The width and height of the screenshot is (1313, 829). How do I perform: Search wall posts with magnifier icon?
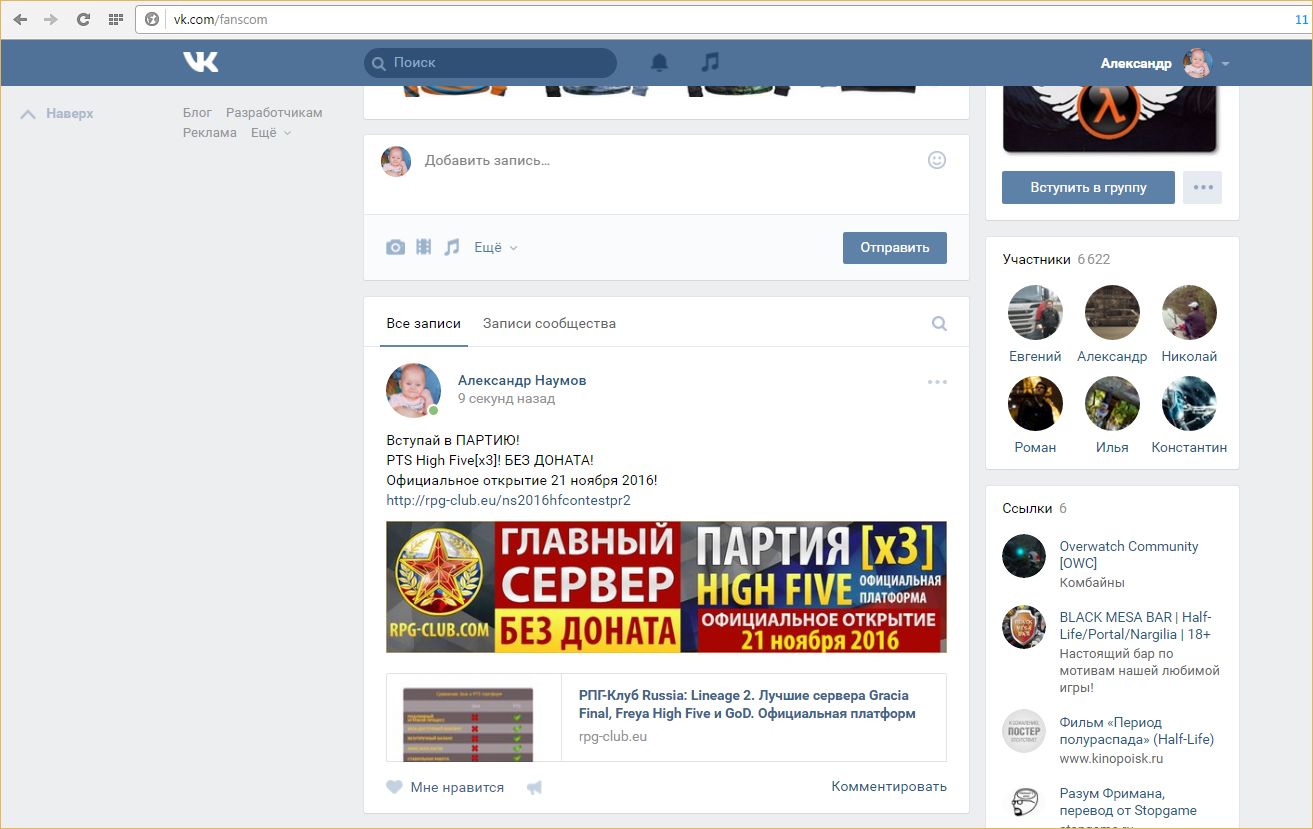[x=939, y=324]
